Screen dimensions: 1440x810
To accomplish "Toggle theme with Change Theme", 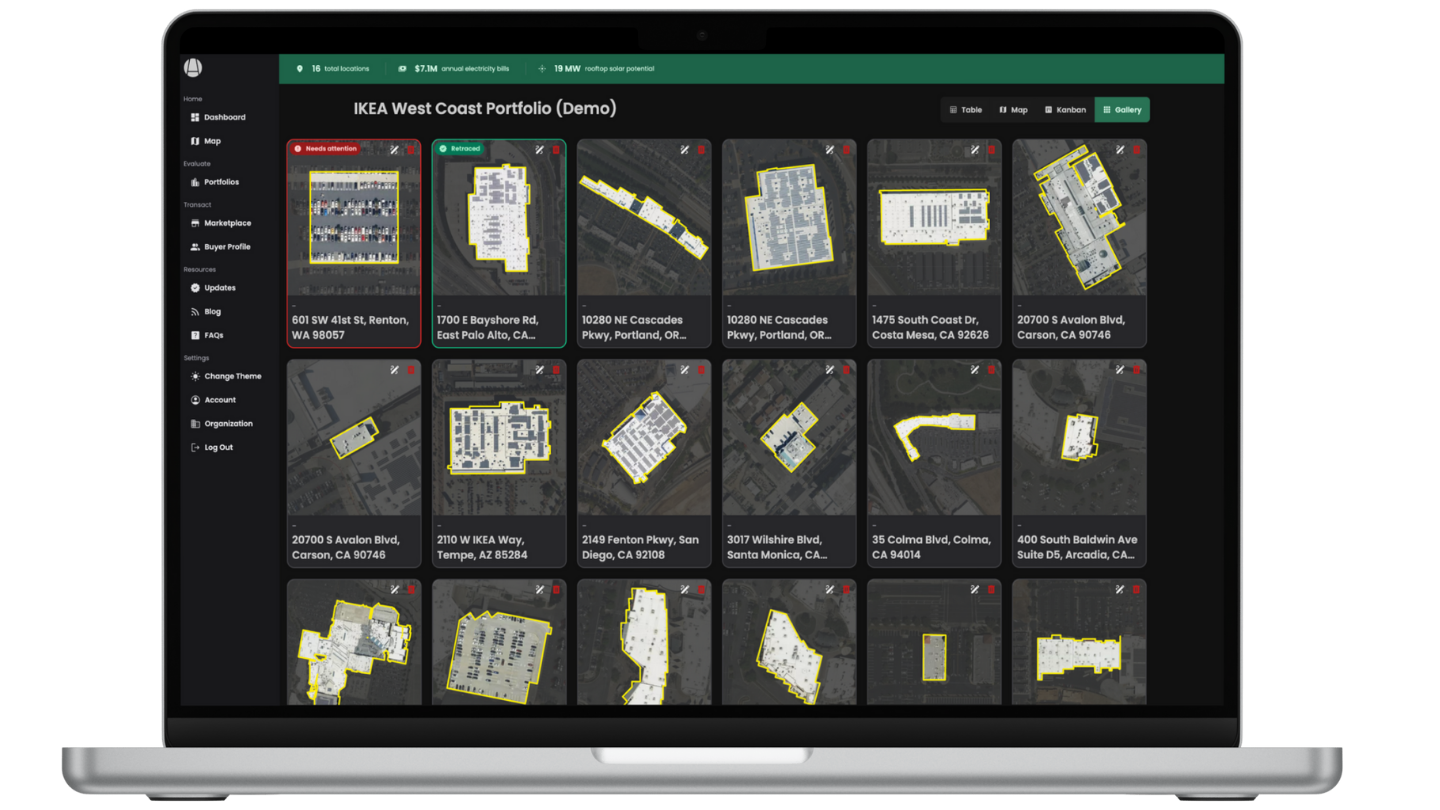I will pos(232,377).
